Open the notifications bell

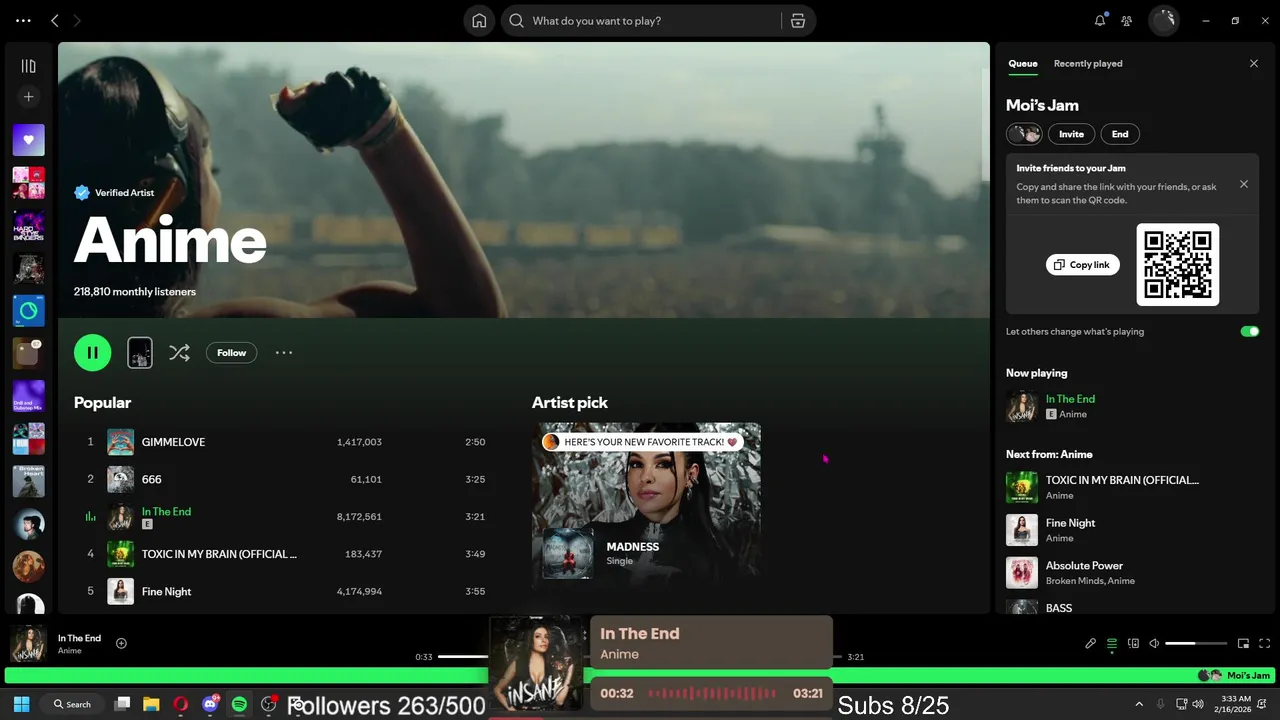point(1100,20)
